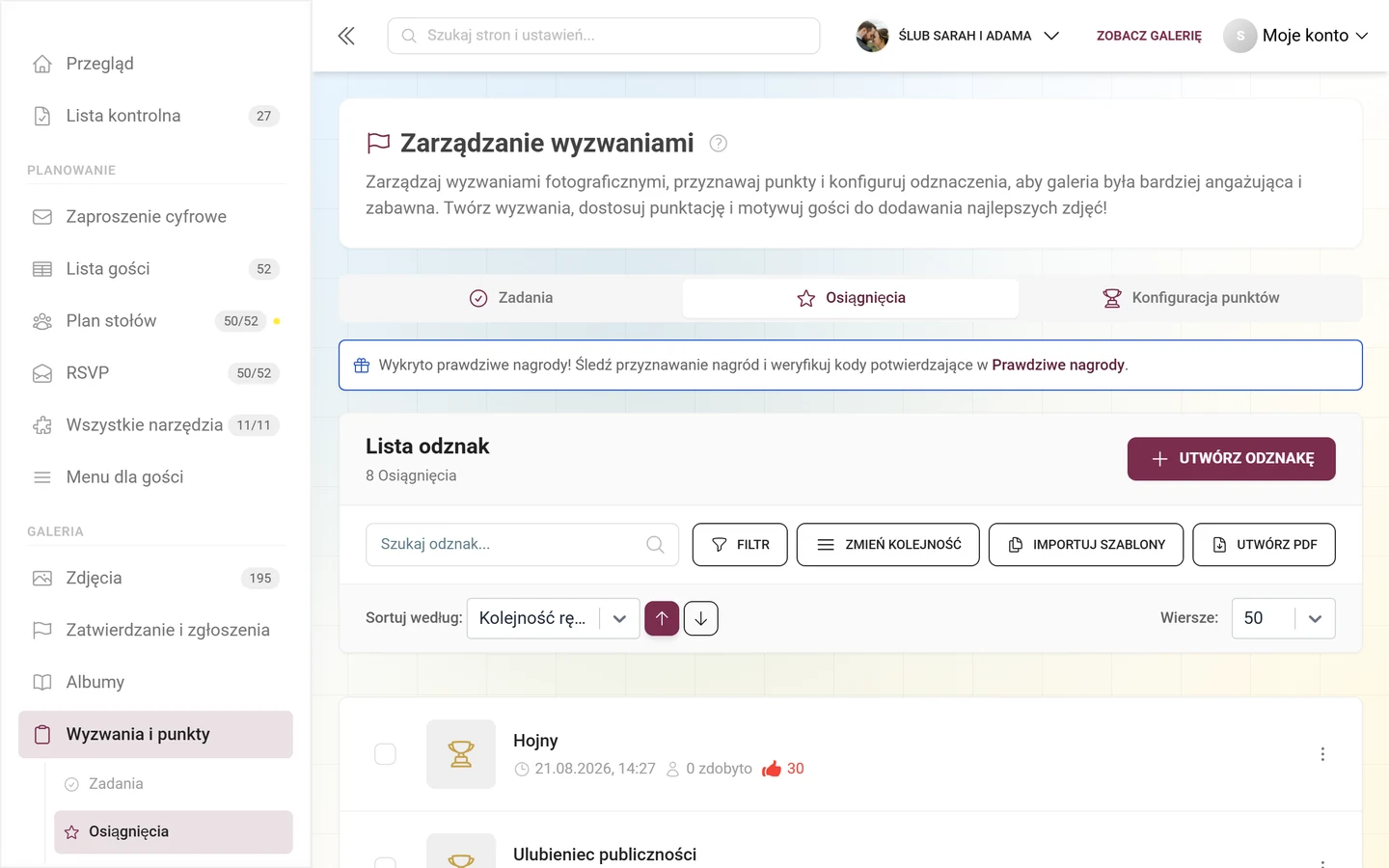Open Zaproszenie cyfrowe in the sidebar
1389x868 pixels.
[155, 217]
